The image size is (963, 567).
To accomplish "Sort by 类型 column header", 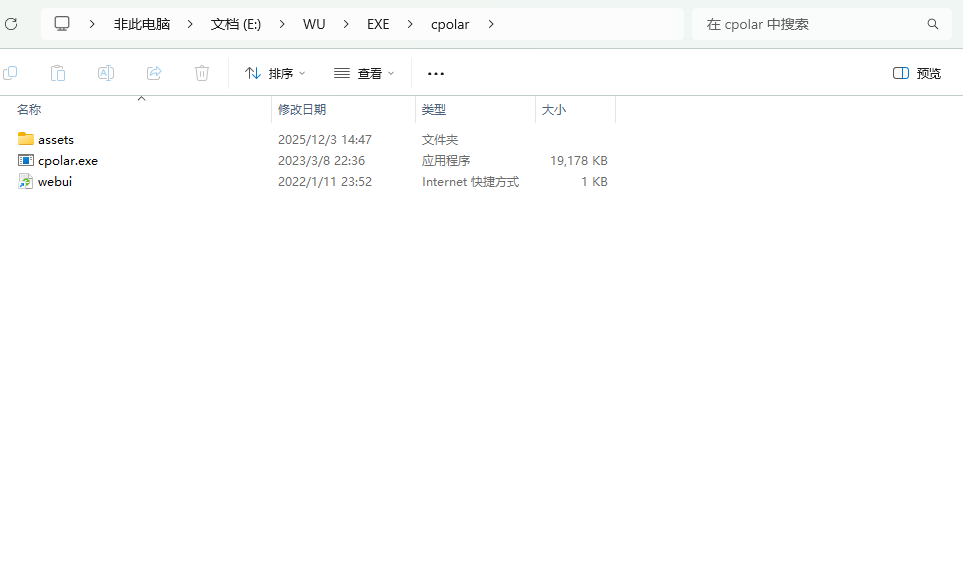I will coord(434,109).
